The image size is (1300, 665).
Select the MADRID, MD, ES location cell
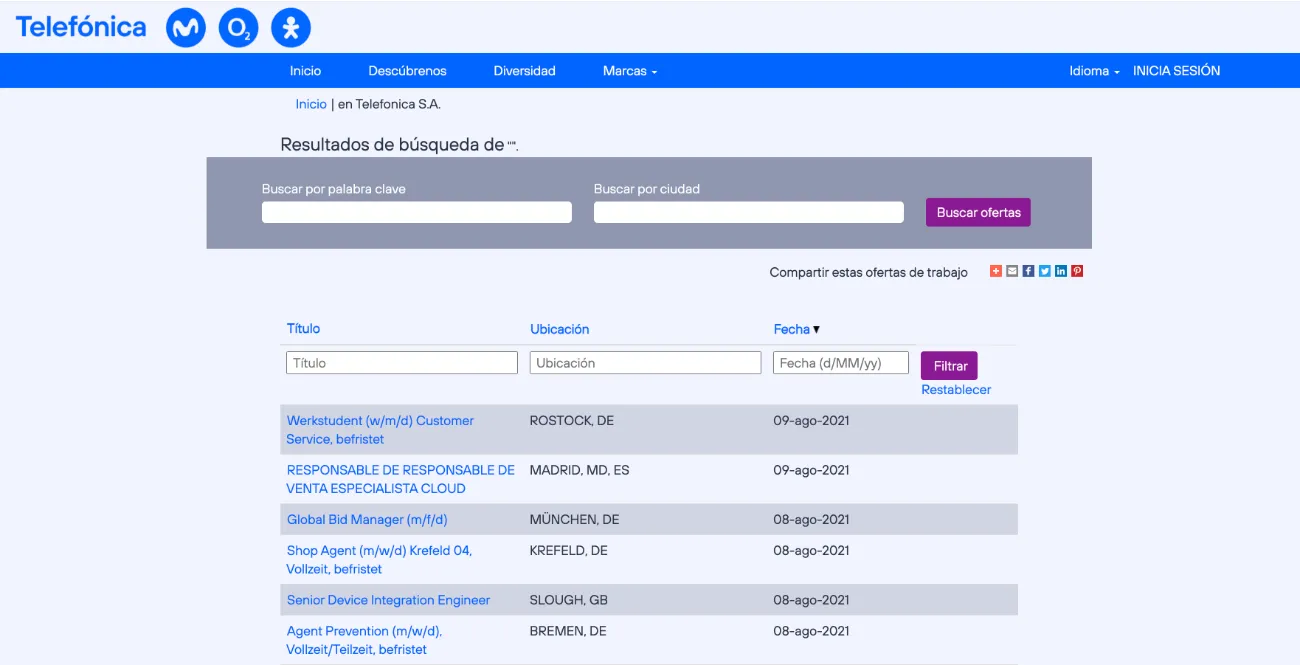[580, 470]
